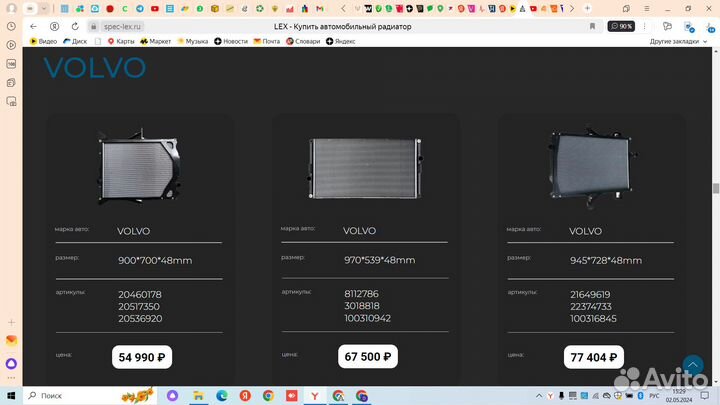The width and height of the screenshot is (720, 405).
Task: Click the page vertical scrollbar thumb
Action: (x=716, y=188)
